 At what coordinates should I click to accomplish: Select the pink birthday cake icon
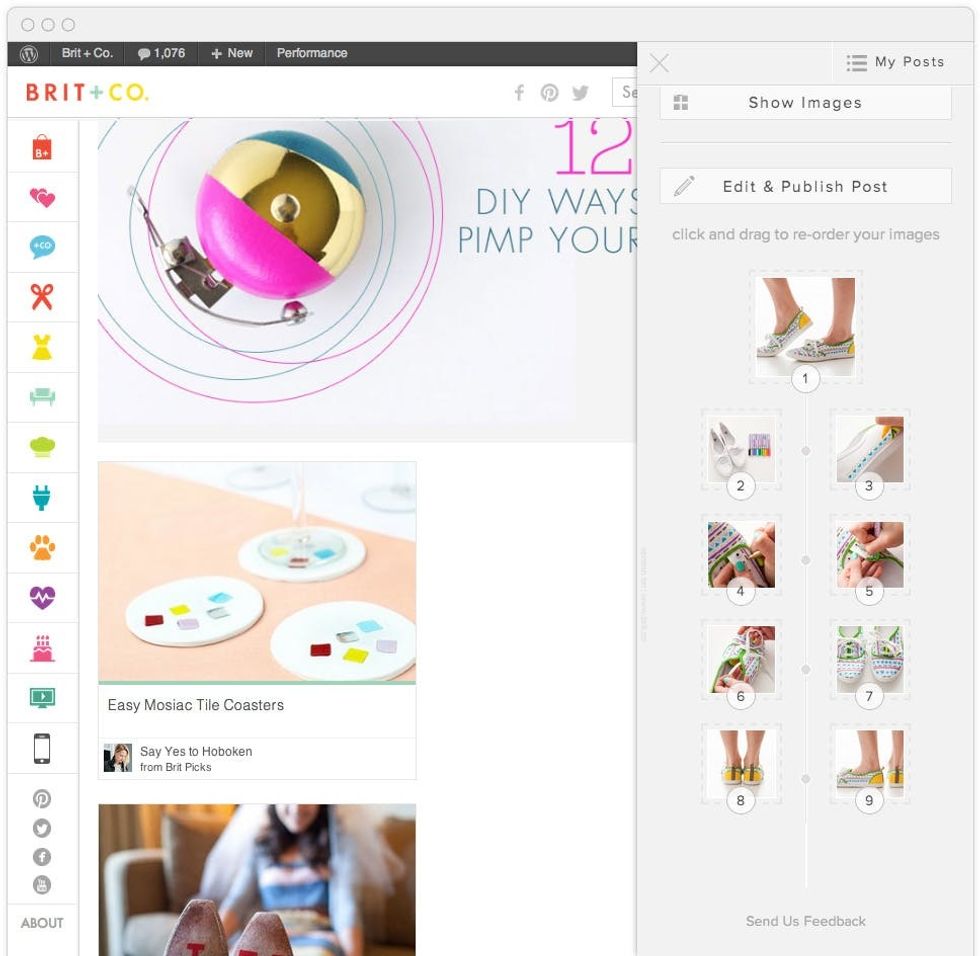point(42,648)
